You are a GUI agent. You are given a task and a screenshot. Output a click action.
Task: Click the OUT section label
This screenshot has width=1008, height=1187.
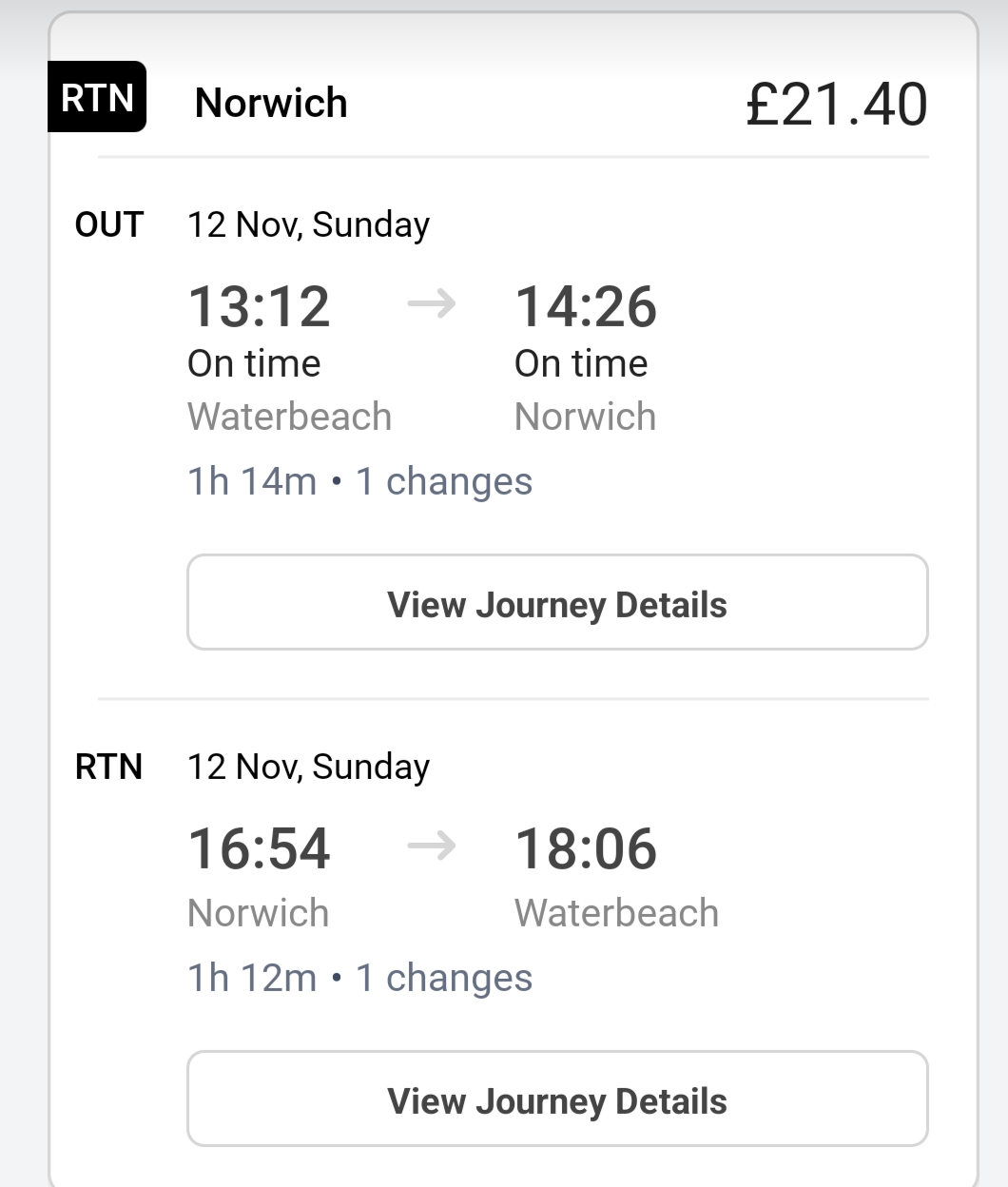[x=109, y=225]
